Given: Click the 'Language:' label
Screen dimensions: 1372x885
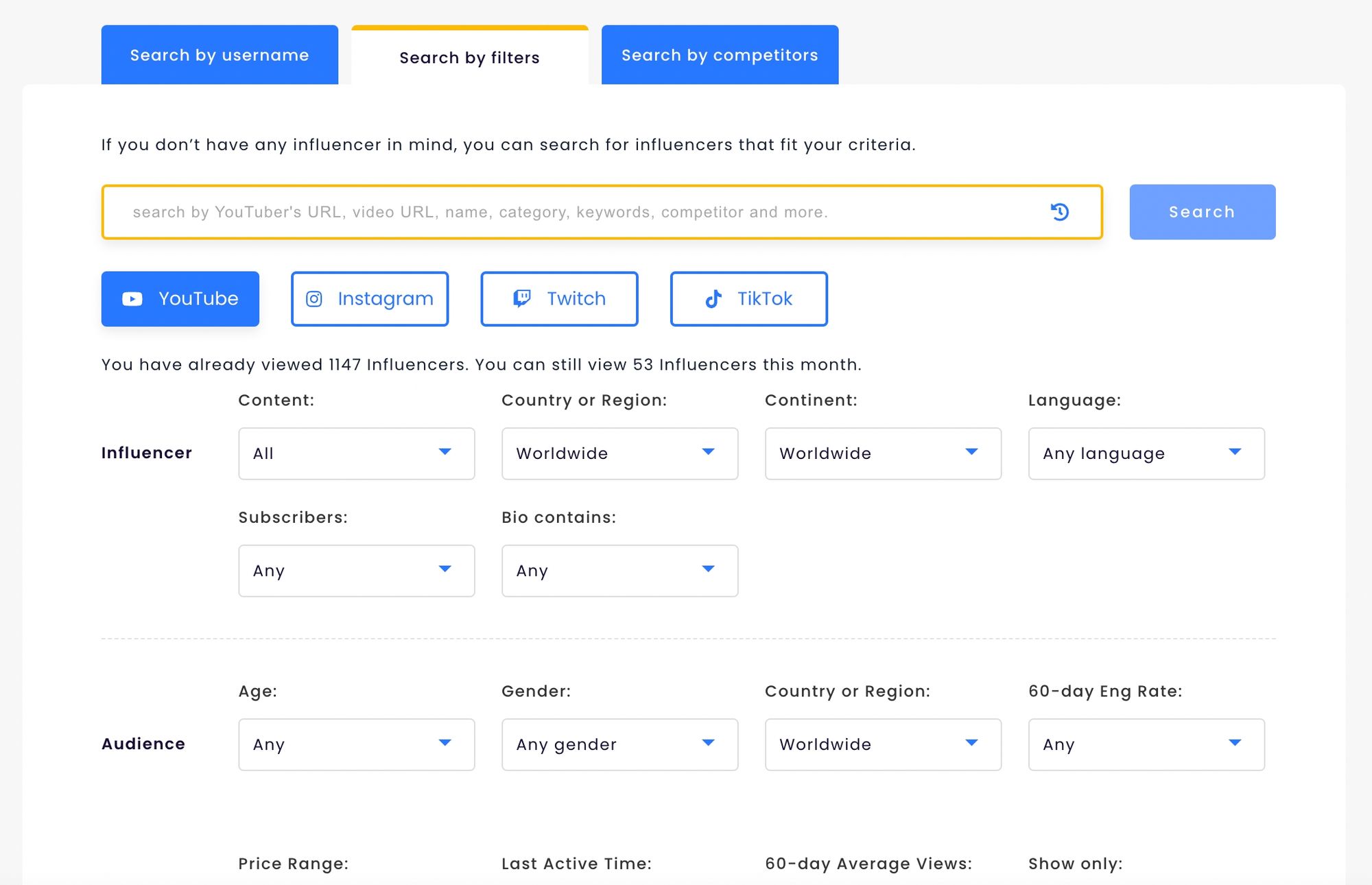Looking at the screenshot, I should 1075,400.
